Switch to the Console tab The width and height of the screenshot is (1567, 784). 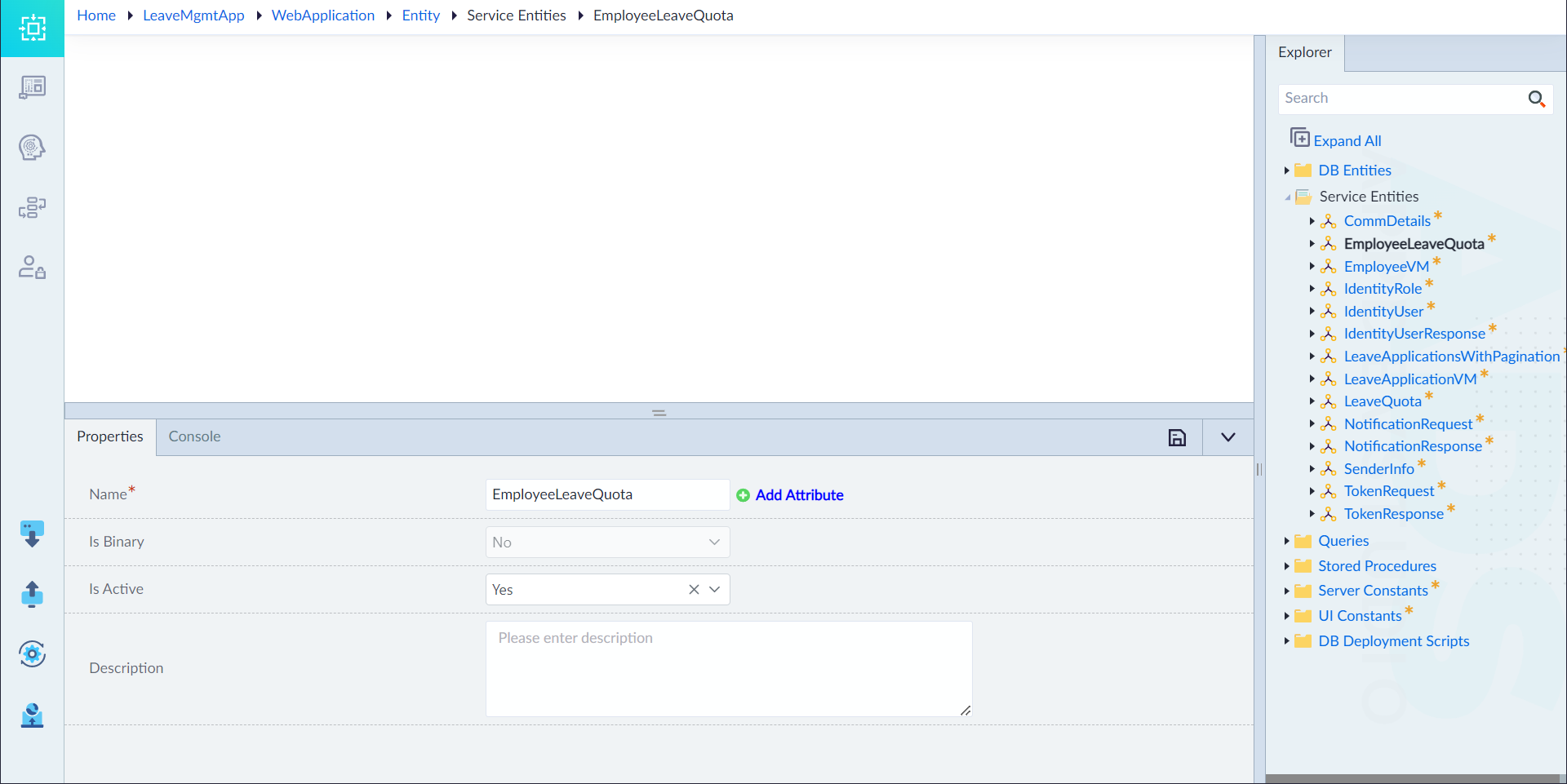tap(194, 436)
